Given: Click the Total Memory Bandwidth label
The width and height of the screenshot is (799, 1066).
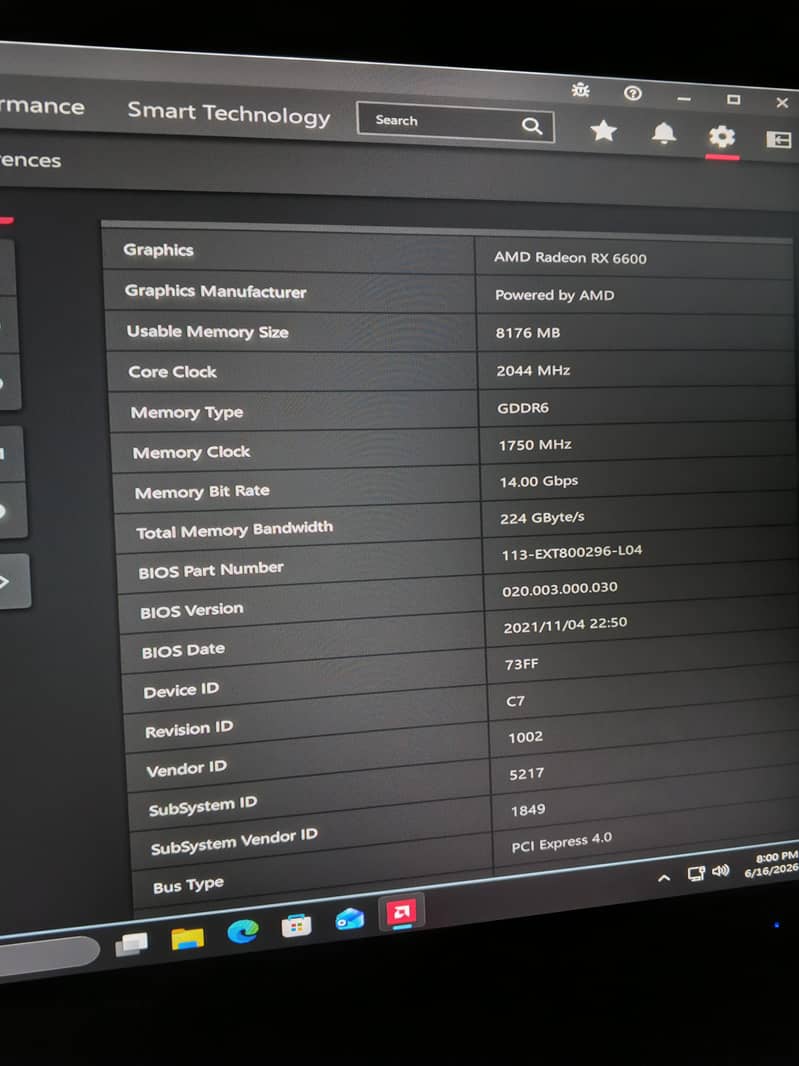Looking at the screenshot, I should pos(235,530).
